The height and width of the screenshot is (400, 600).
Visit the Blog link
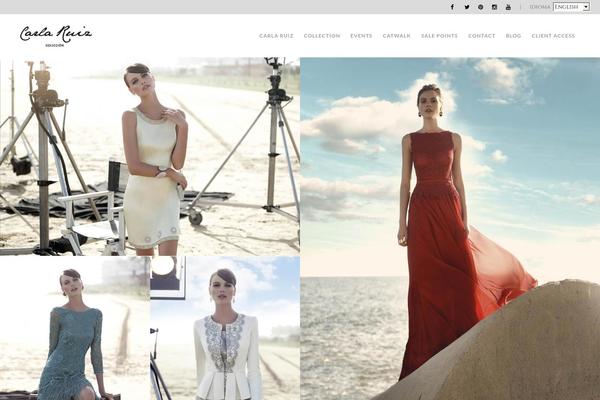pyautogui.click(x=513, y=36)
